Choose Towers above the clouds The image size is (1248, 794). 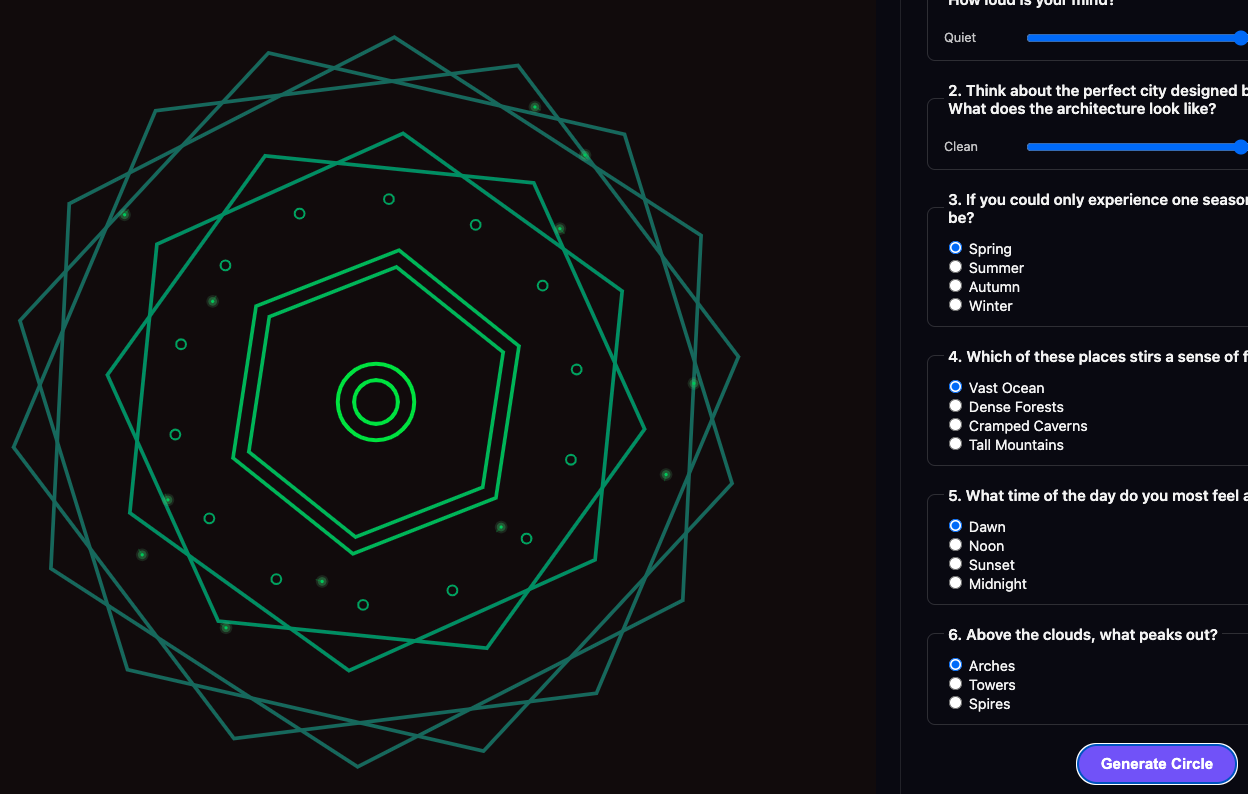click(956, 684)
